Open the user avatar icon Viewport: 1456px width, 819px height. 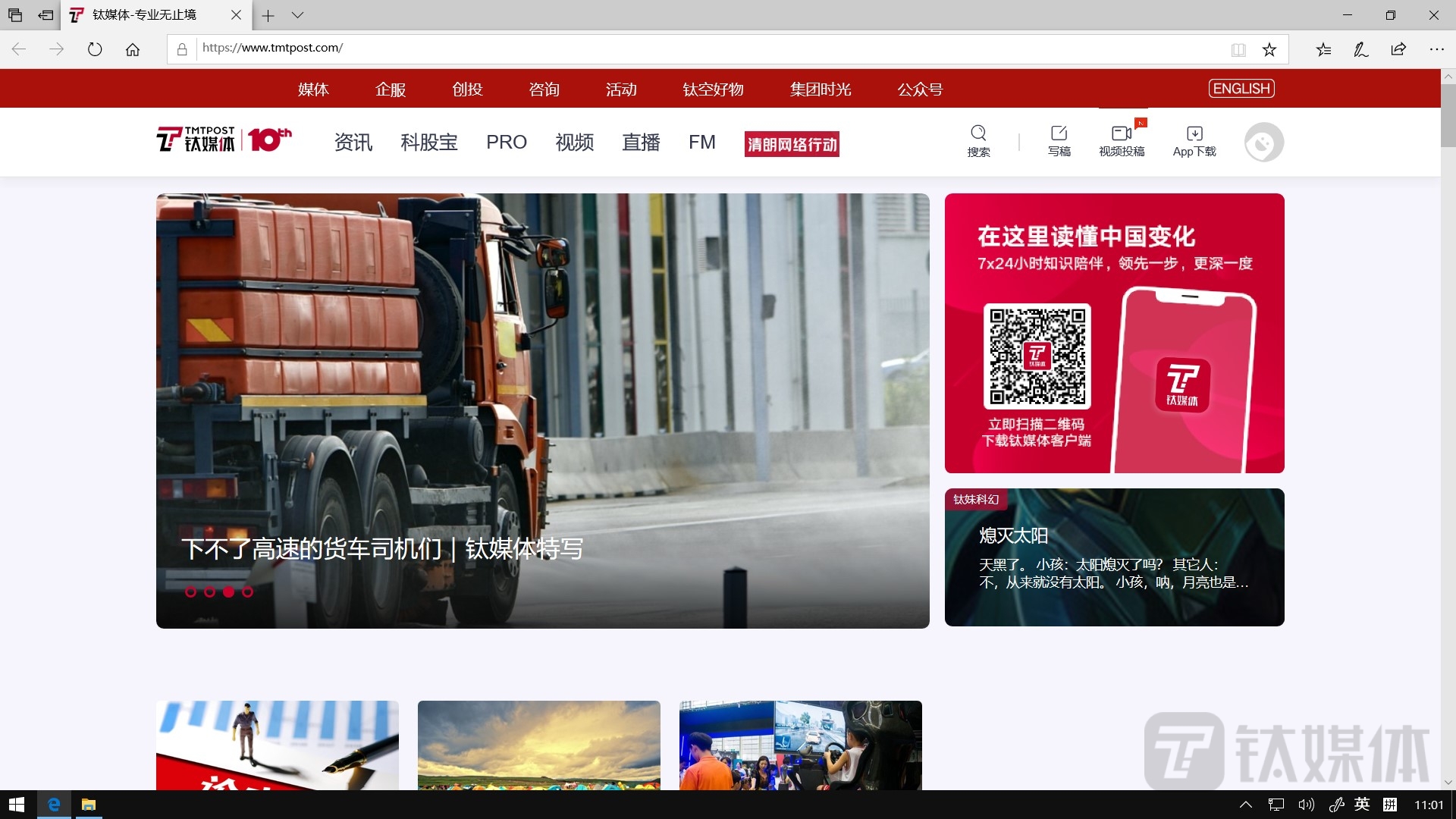pyautogui.click(x=1263, y=143)
